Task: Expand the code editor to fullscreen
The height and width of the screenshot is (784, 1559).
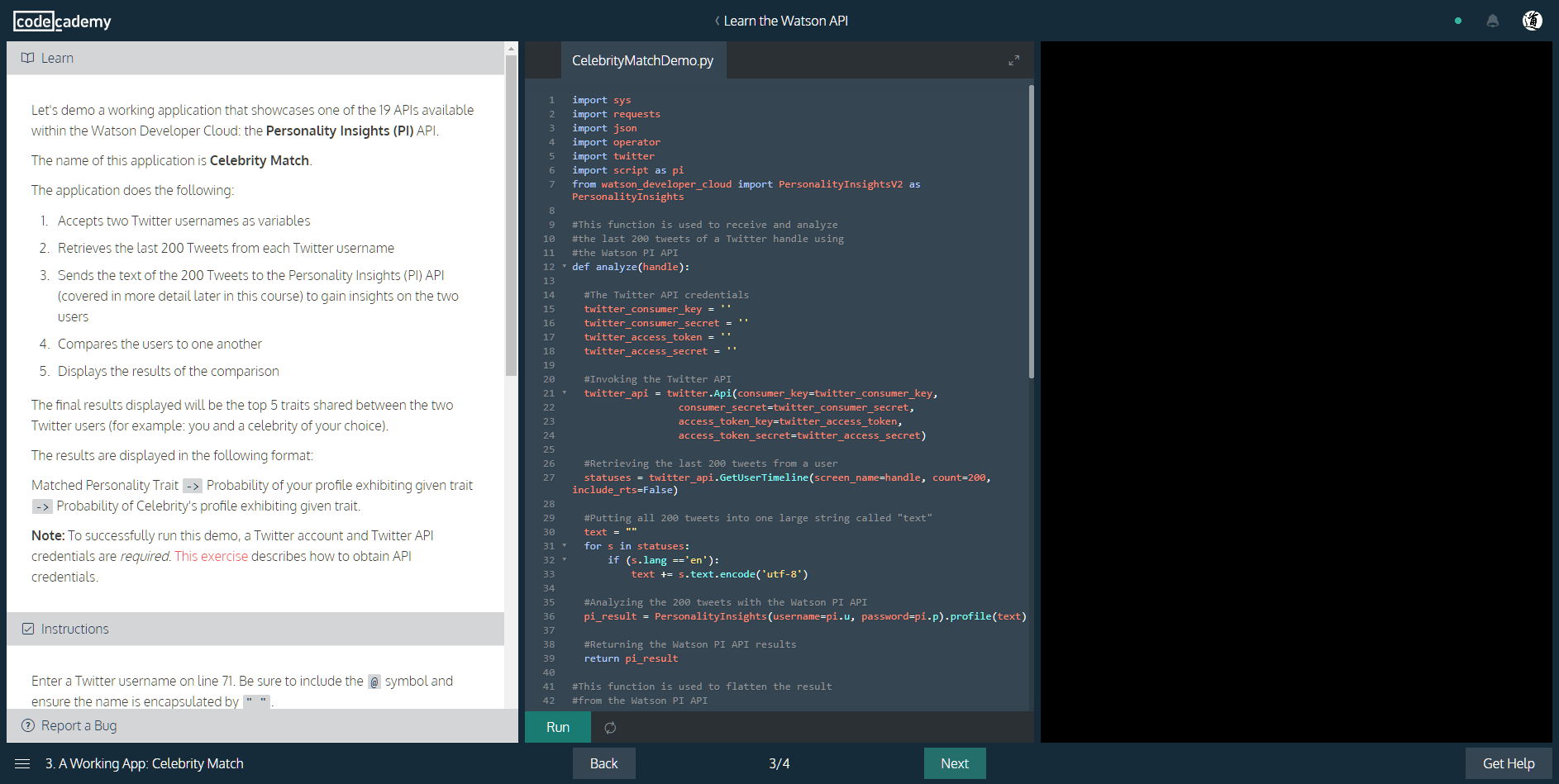Action: pyautogui.click(x=1013, y=60)
